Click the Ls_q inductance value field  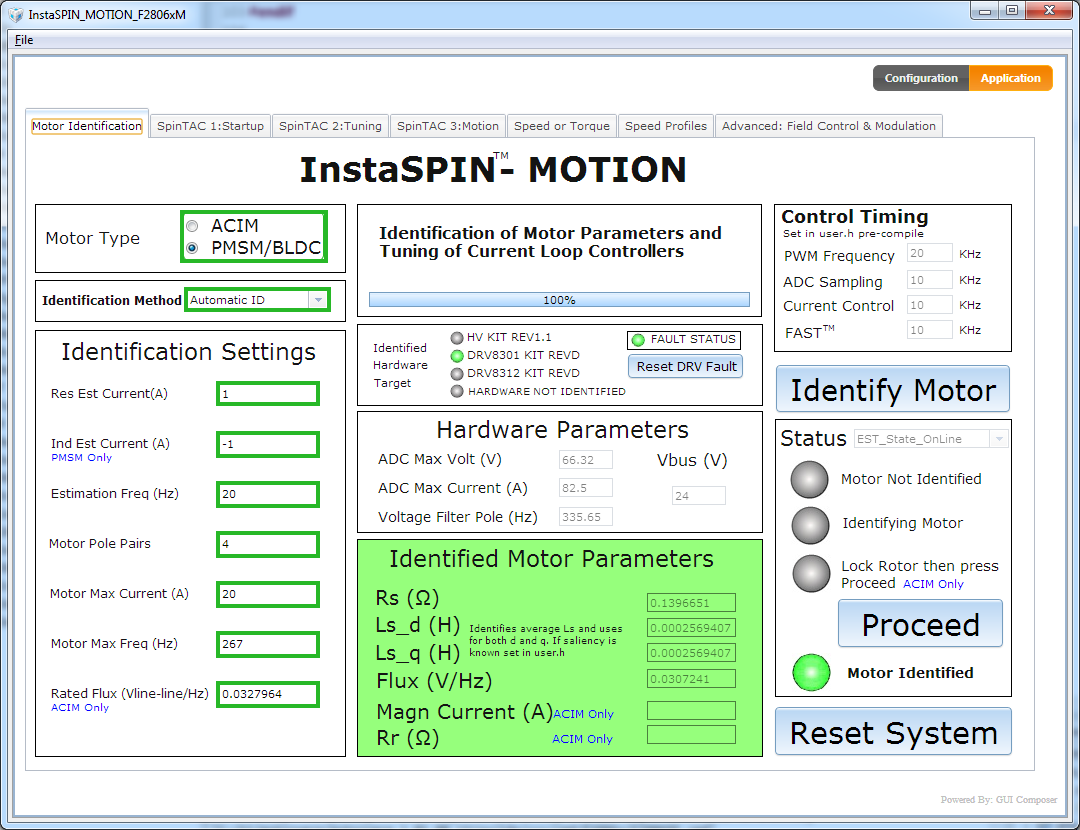(692, 652)
